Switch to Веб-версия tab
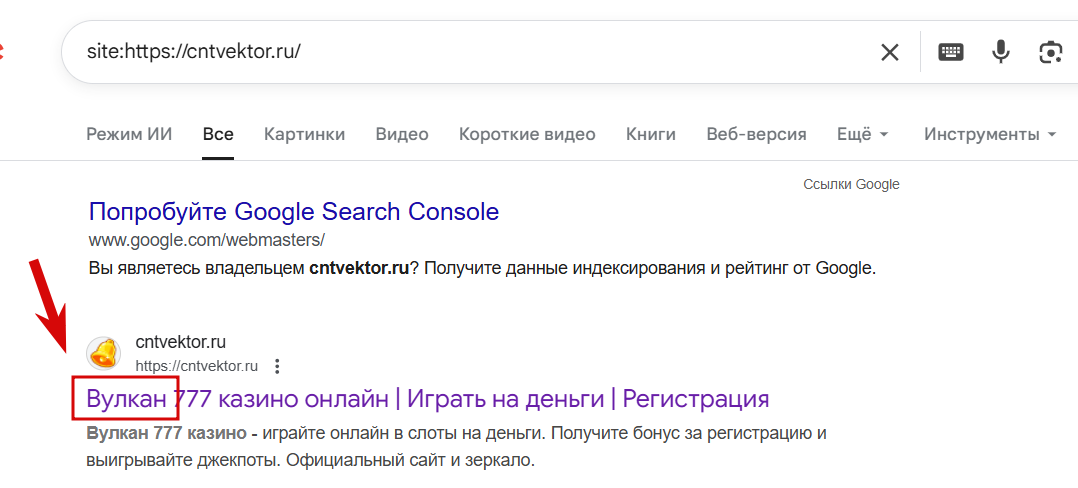The height and width of the screenshot is (488, 1078). [x=756, y=134]
